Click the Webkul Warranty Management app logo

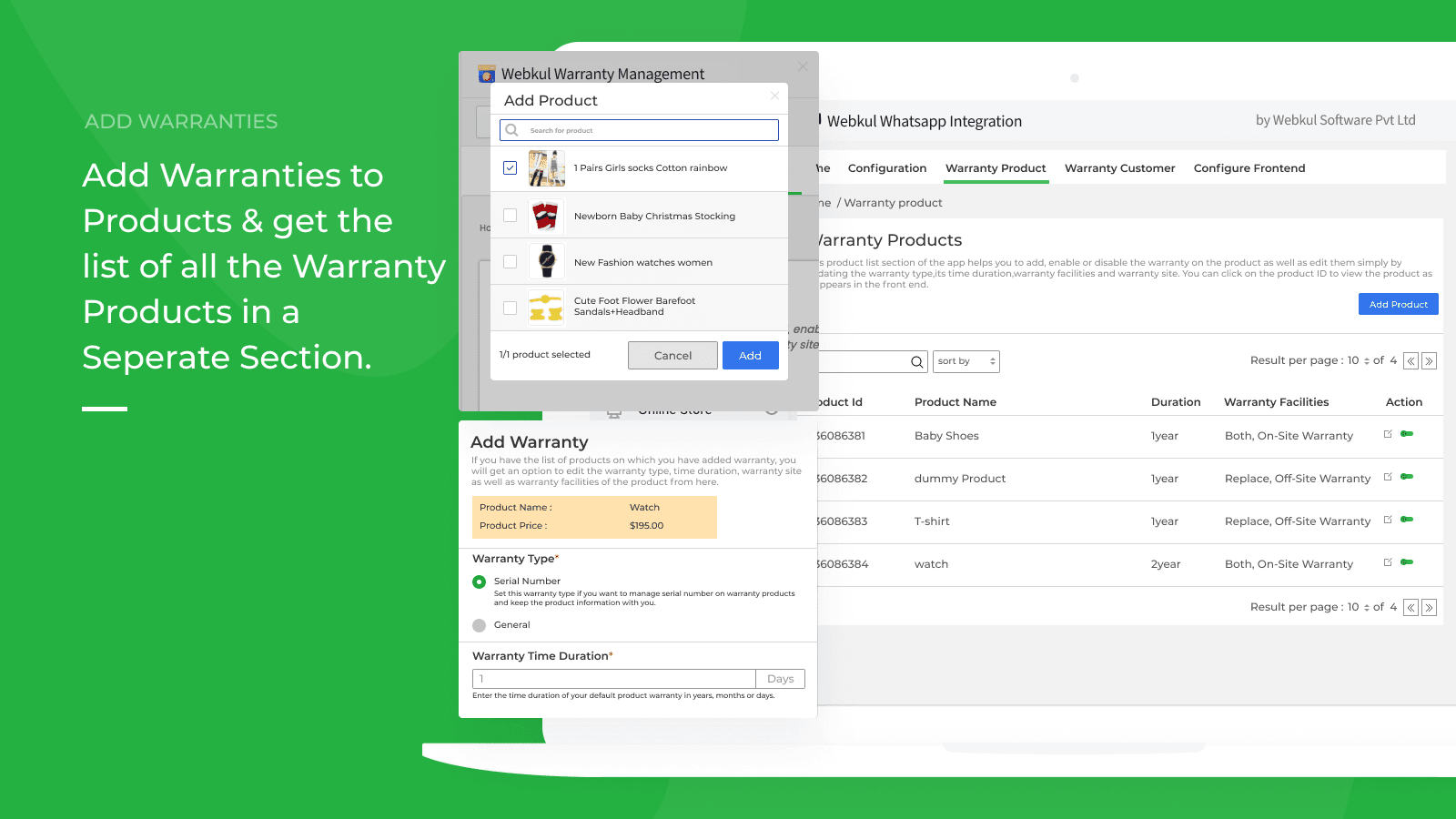487,74
